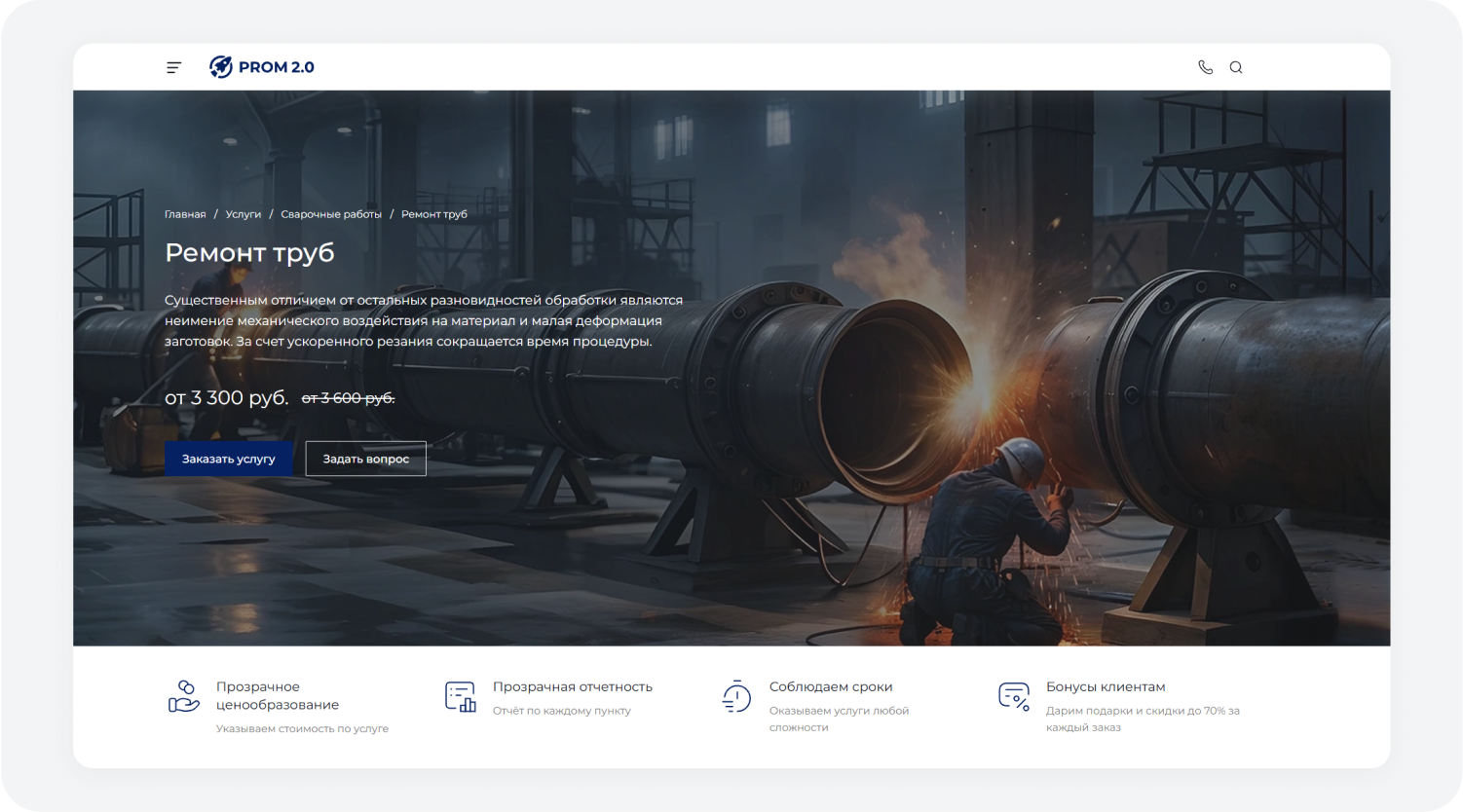Open 'Сварочные работы' breadcrumb link
The height and width of the screenshot is (812, 1463).
click(x=331, y=214)
